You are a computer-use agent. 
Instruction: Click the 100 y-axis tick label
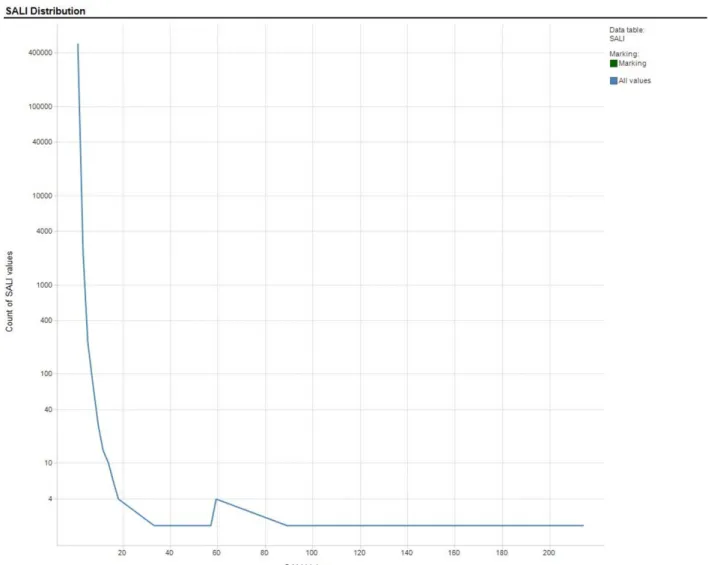click(46, 374)
